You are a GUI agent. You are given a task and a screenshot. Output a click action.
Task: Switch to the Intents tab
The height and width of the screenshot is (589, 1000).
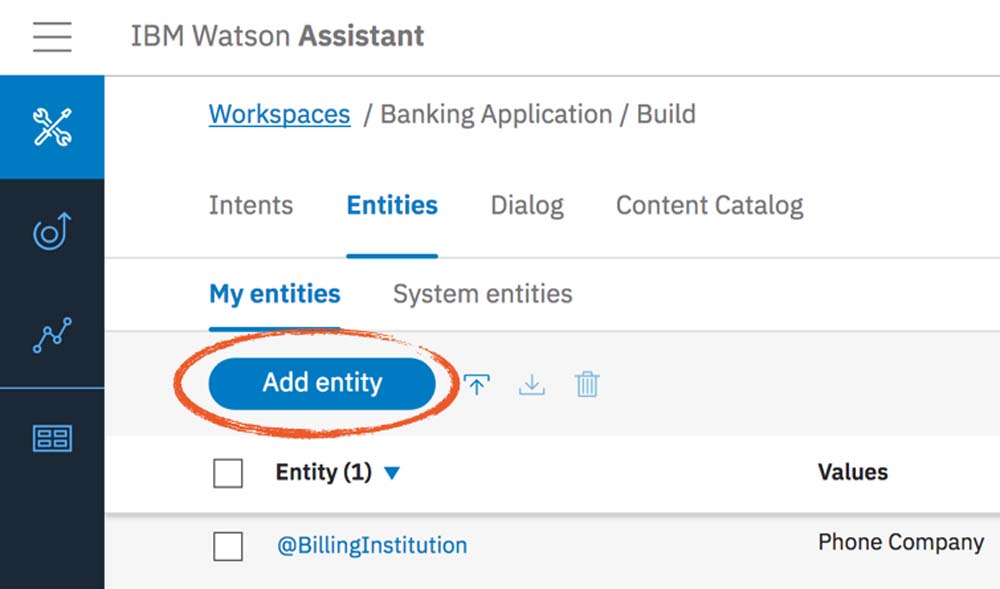tap(251, 206)
